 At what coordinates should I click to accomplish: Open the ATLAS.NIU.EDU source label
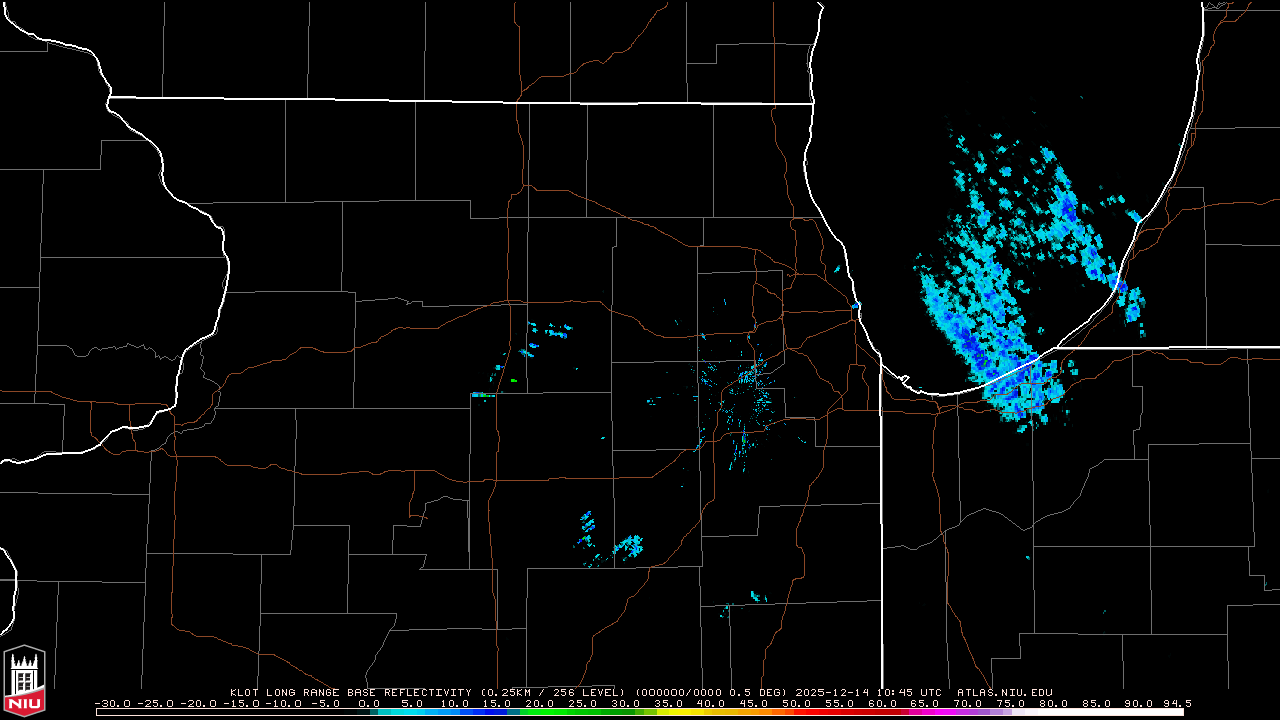[x=1004, y=692]
